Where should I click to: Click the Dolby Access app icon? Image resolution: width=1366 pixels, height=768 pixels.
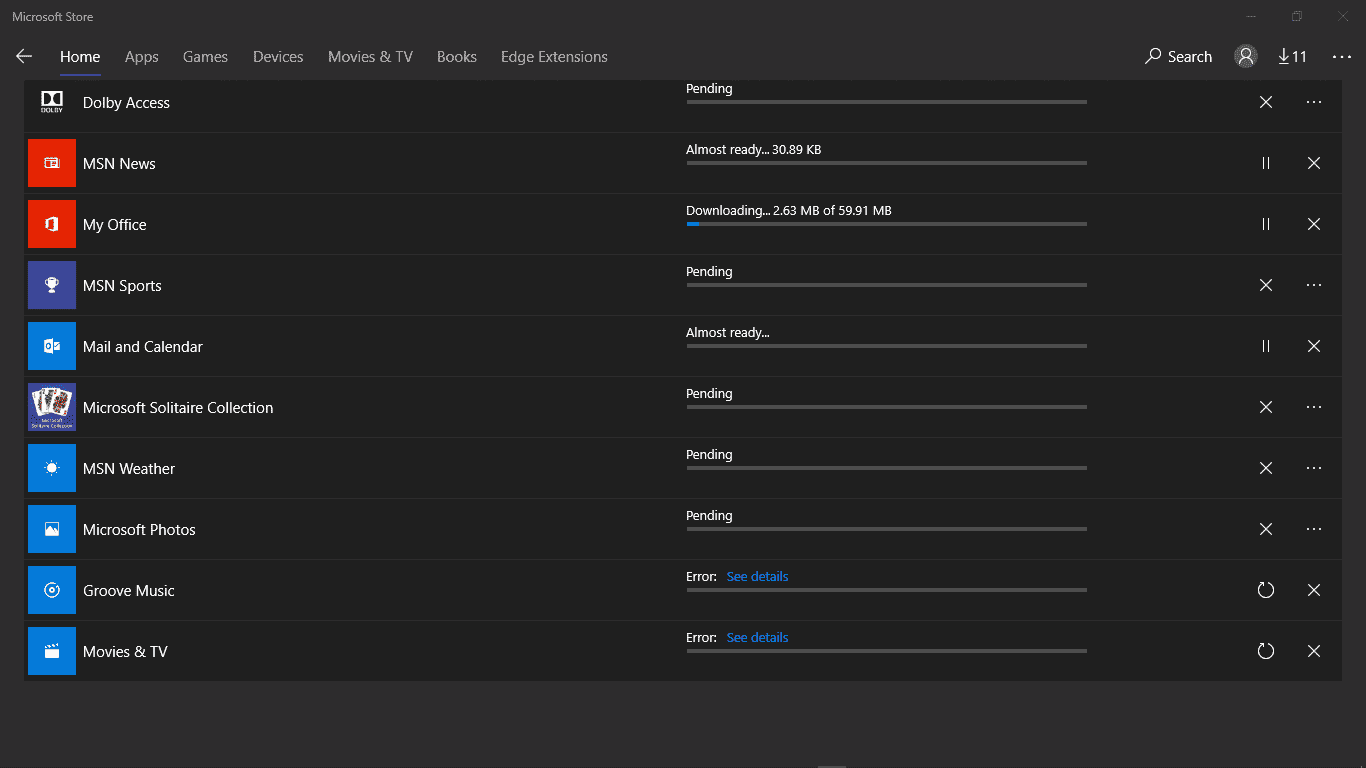(52, 102)
